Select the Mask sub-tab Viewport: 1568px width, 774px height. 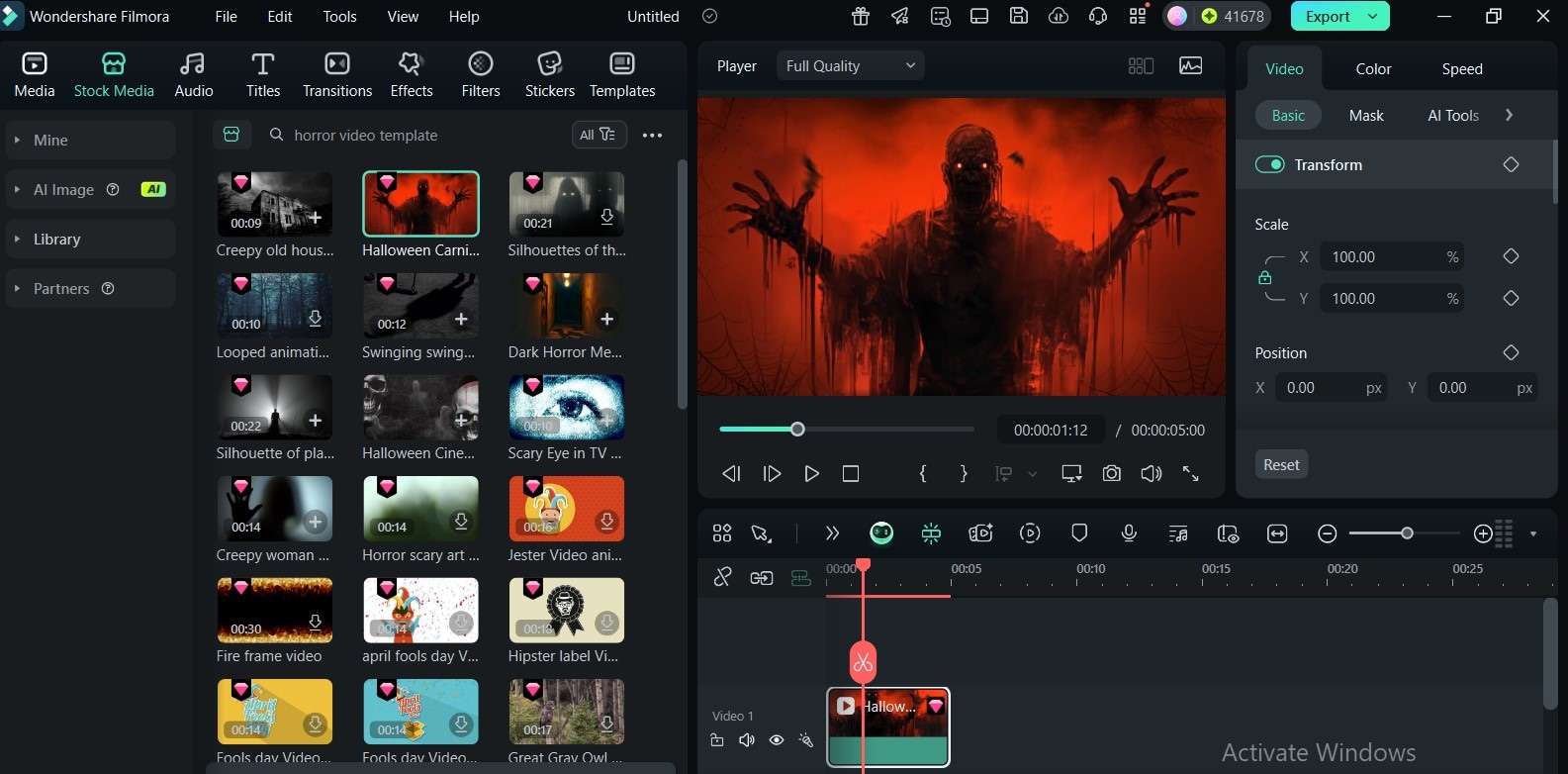1366,115
